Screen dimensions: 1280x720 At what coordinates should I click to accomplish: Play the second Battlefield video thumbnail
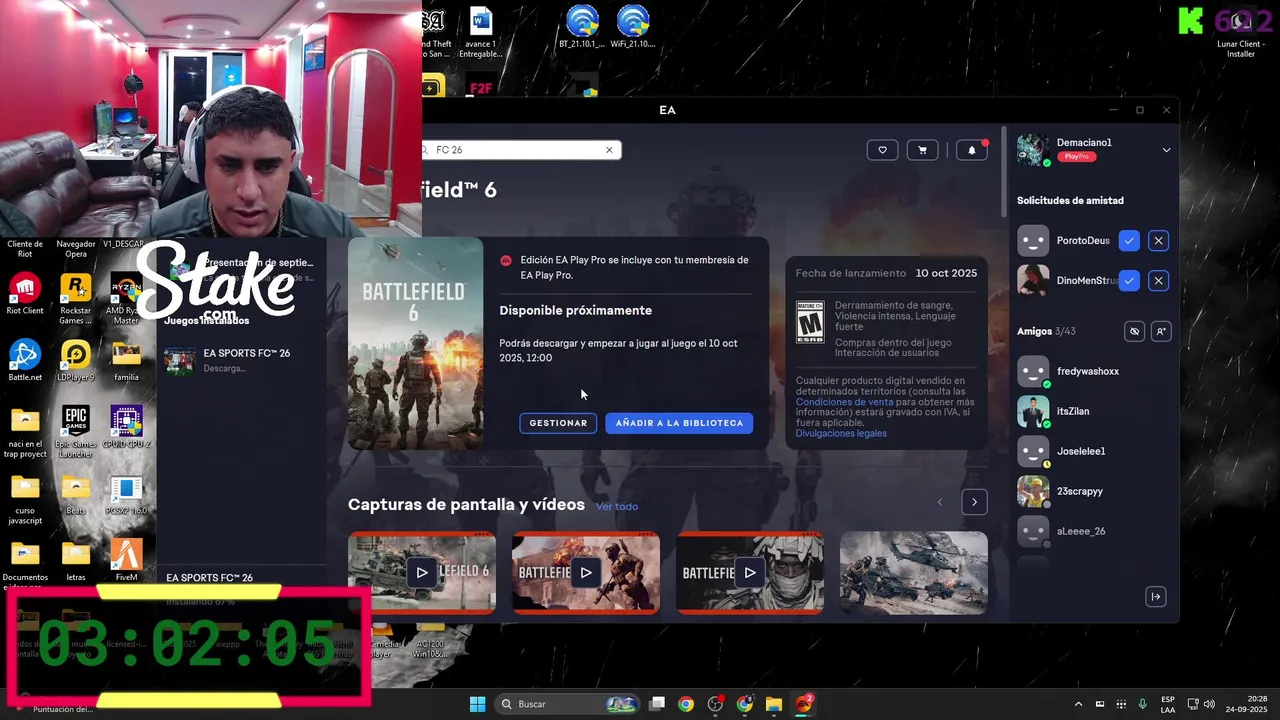click(586, 573)
